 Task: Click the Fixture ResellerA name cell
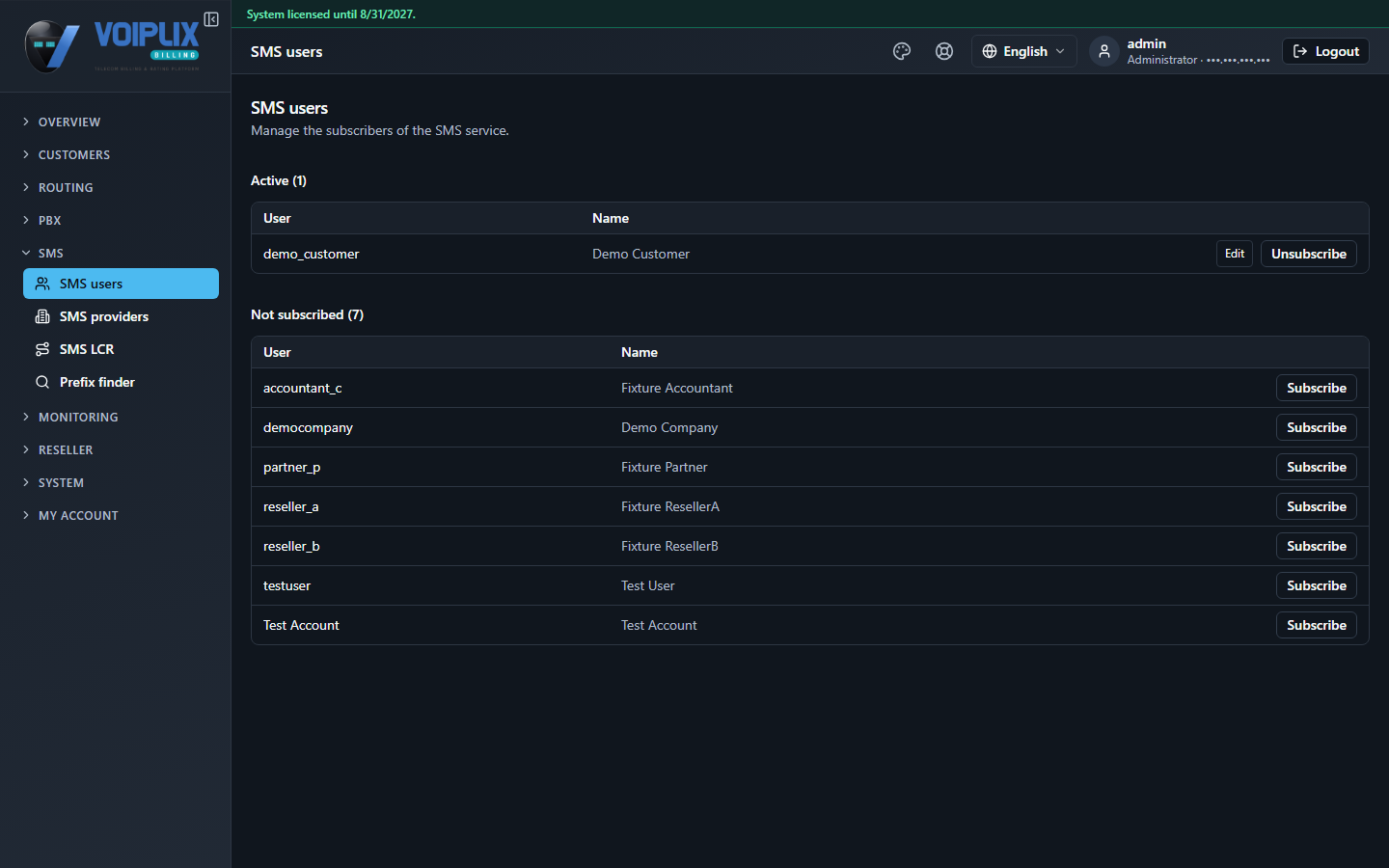pos(670,506)
